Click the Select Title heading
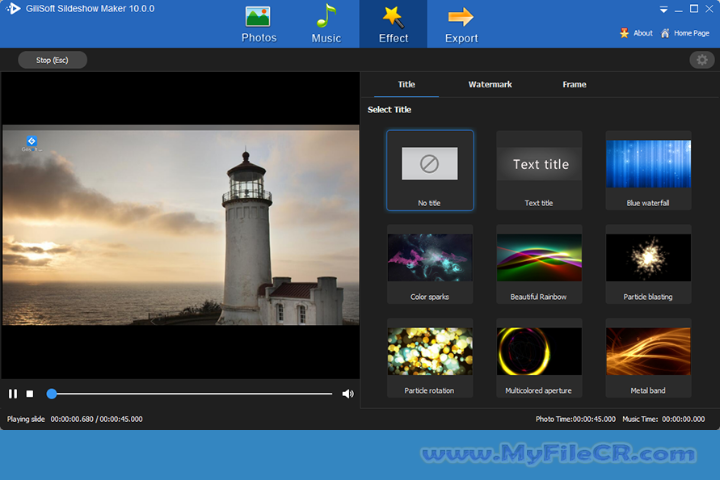720x480 pixels. click(389, 110)
